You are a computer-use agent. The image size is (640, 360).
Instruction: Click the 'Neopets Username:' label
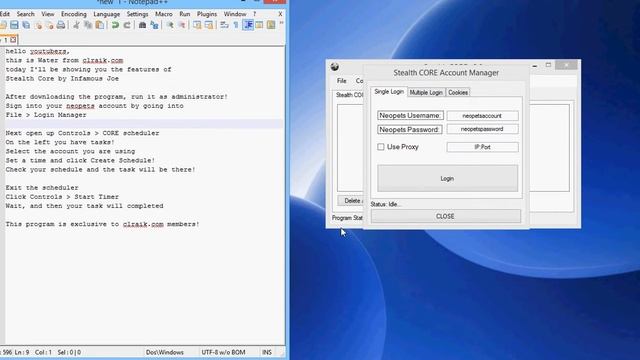pyautogui.click(x=410, y=116)
